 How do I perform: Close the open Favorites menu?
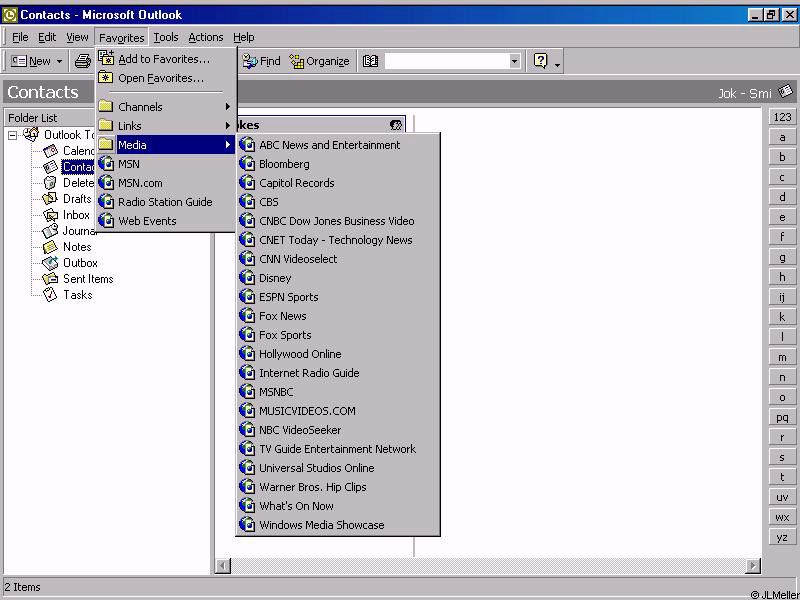tap(121, 37)
